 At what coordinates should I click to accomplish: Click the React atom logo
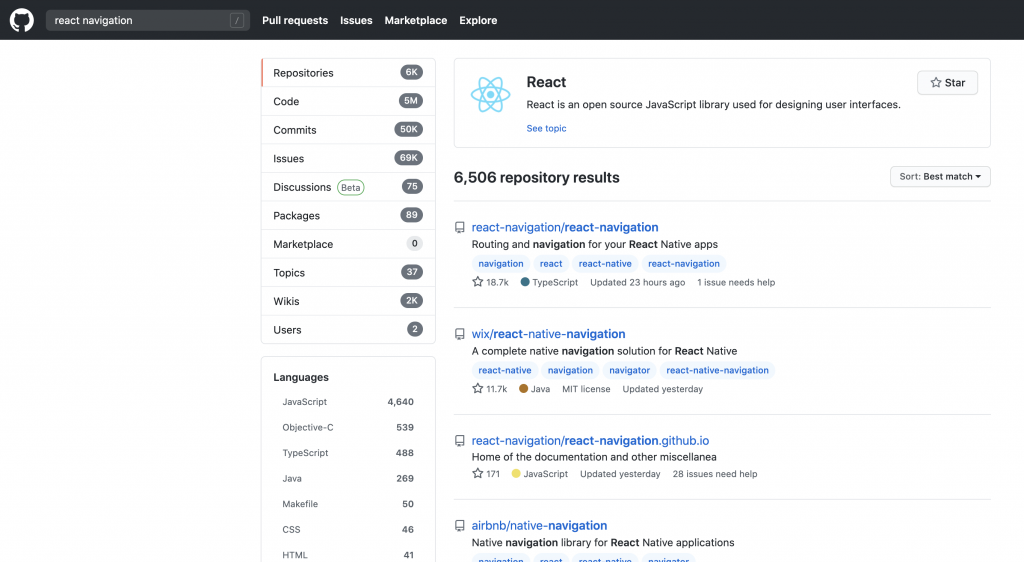click(490, 95)
